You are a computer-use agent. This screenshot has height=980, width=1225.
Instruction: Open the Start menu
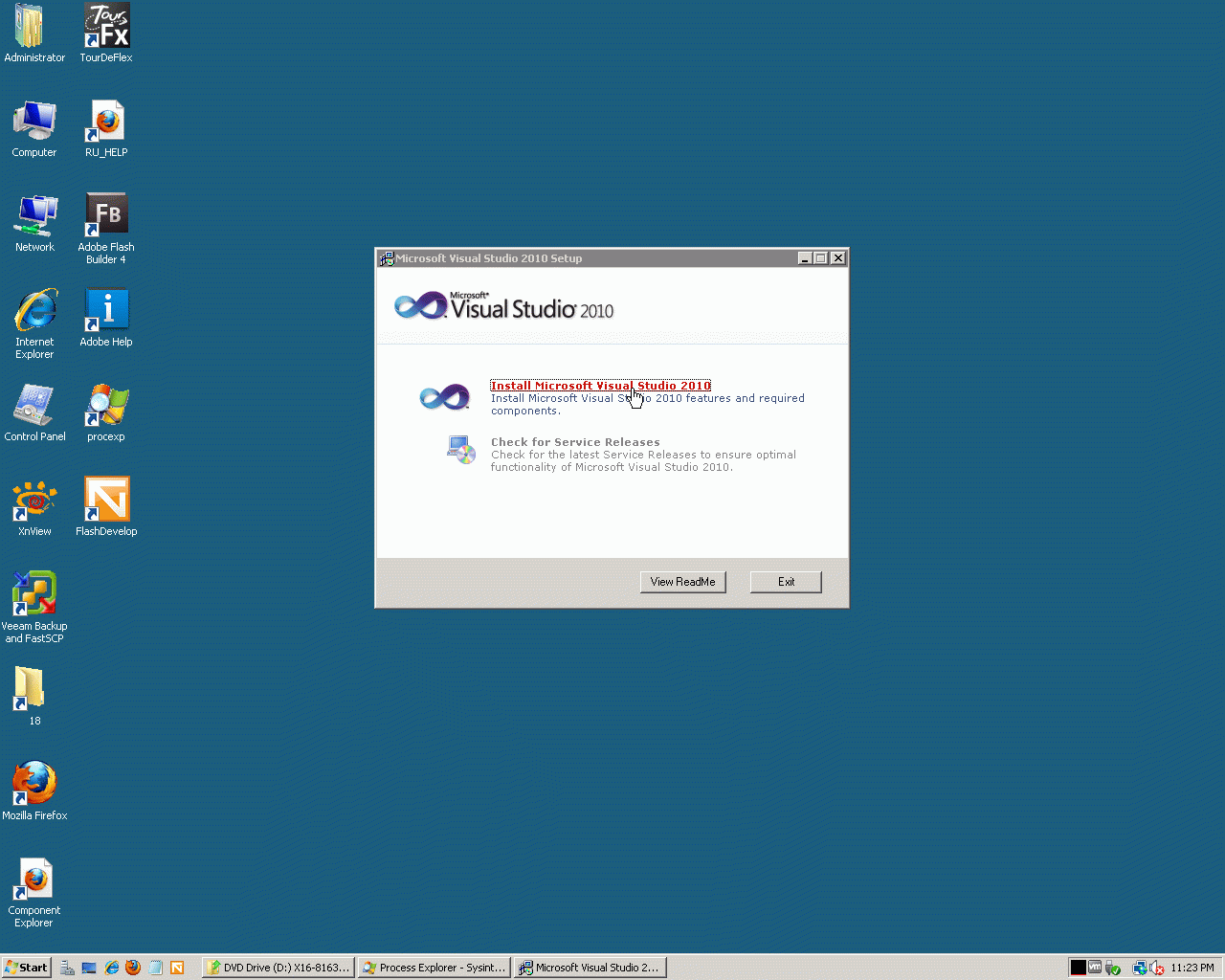tap(26, 968)
